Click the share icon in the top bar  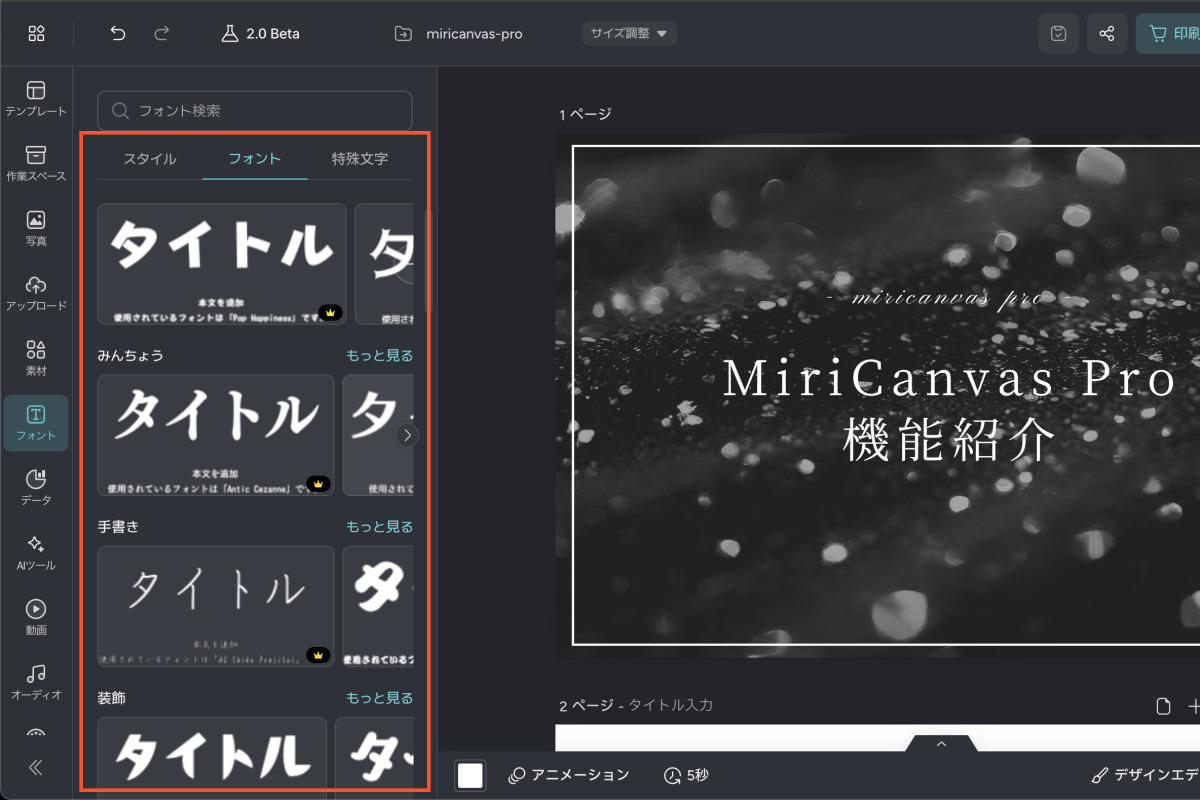pyautogui.click(x=1107, y=33)
